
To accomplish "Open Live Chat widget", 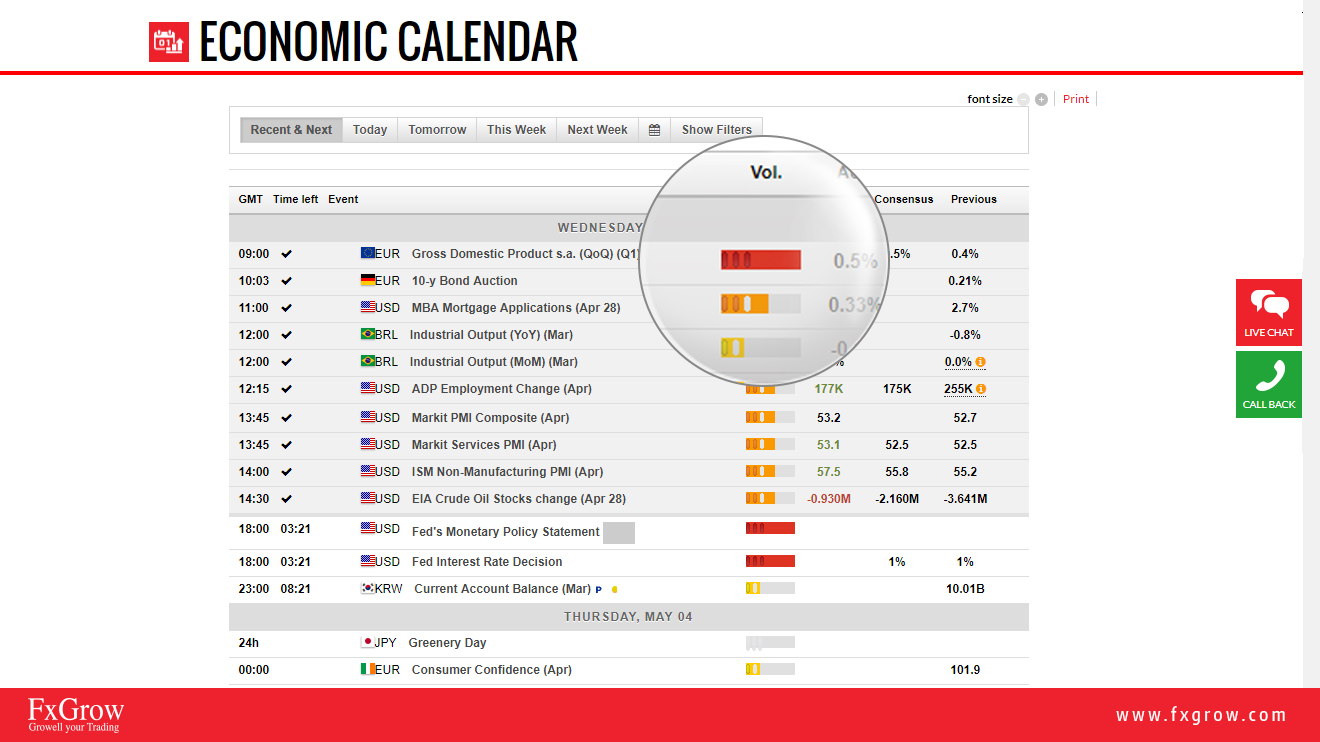I will click(1269, 312).
